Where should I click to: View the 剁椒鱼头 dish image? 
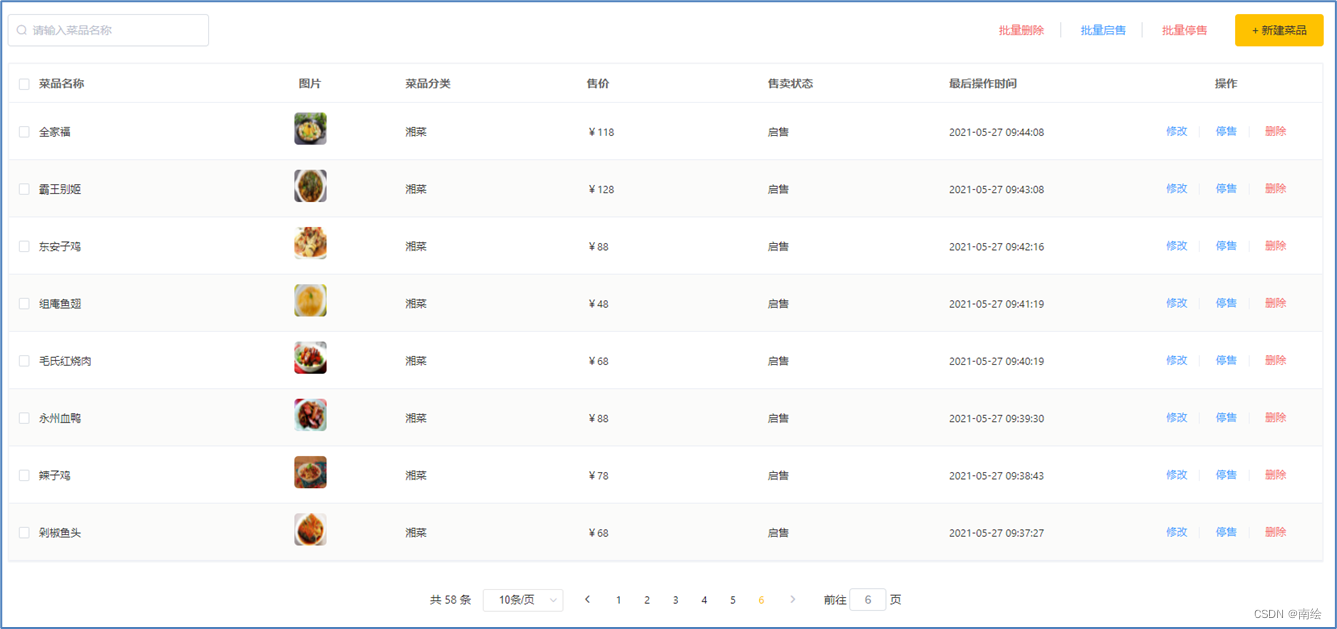[310, 530]
